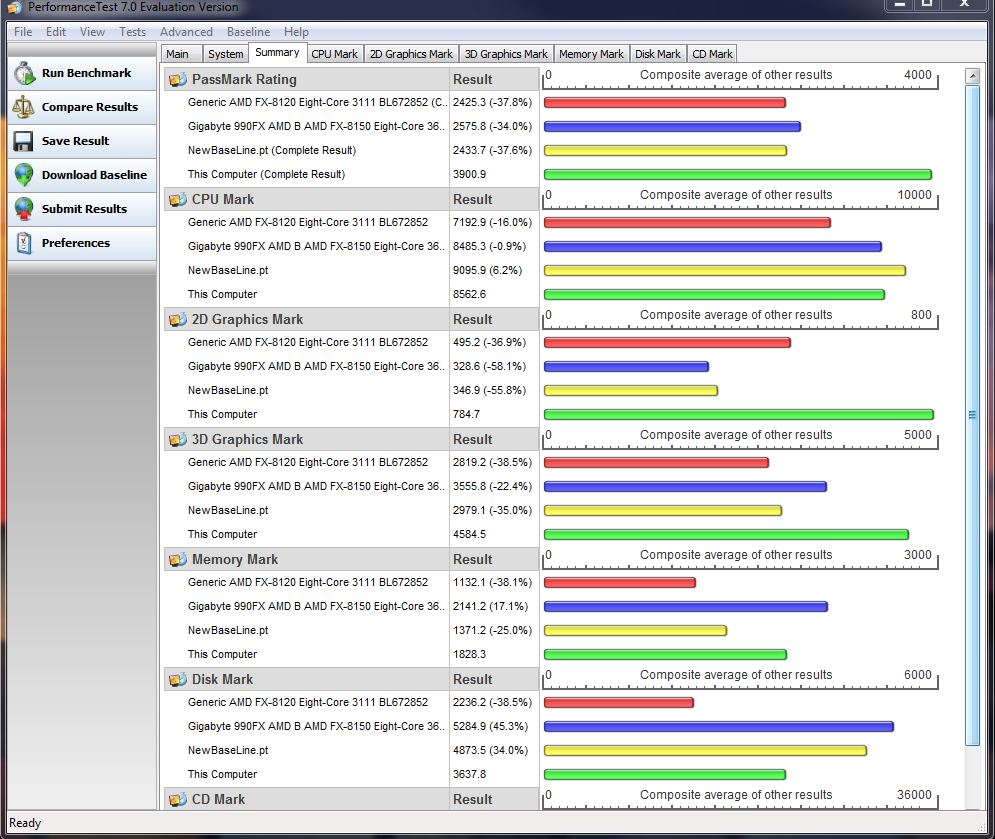This screenshot has height=839, width=995.
Task: Click the blue Disk Mark bar for Gigabyte 990FX
Action: (x=718, y=726)
